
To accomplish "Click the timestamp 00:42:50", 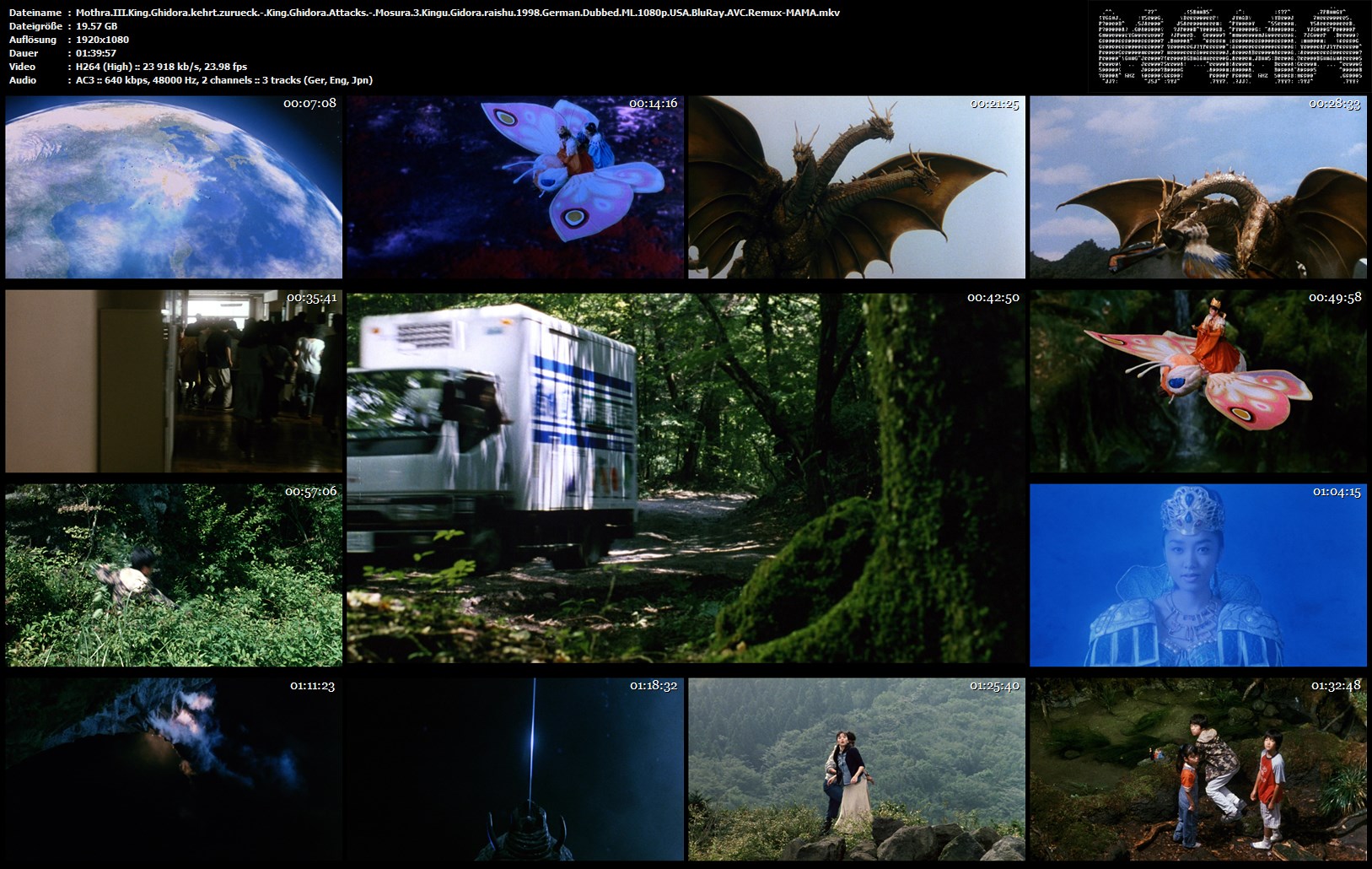I will [993, 298].
